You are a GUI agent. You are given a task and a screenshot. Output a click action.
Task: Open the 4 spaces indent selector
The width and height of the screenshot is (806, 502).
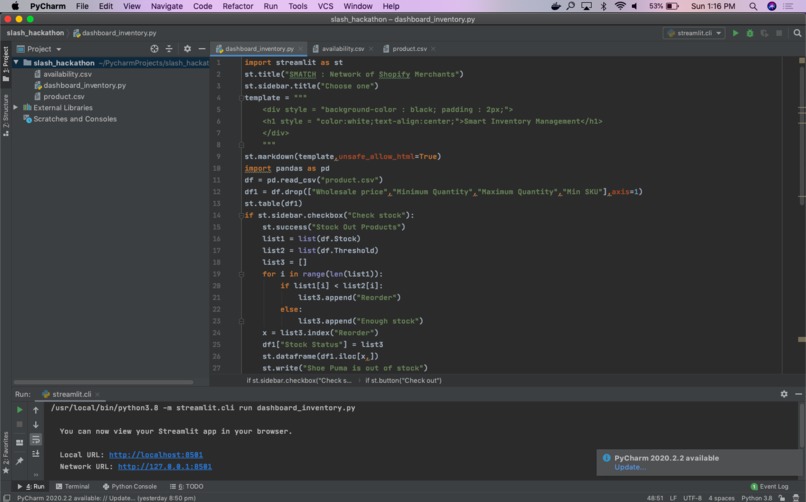[x=721, y=498]
